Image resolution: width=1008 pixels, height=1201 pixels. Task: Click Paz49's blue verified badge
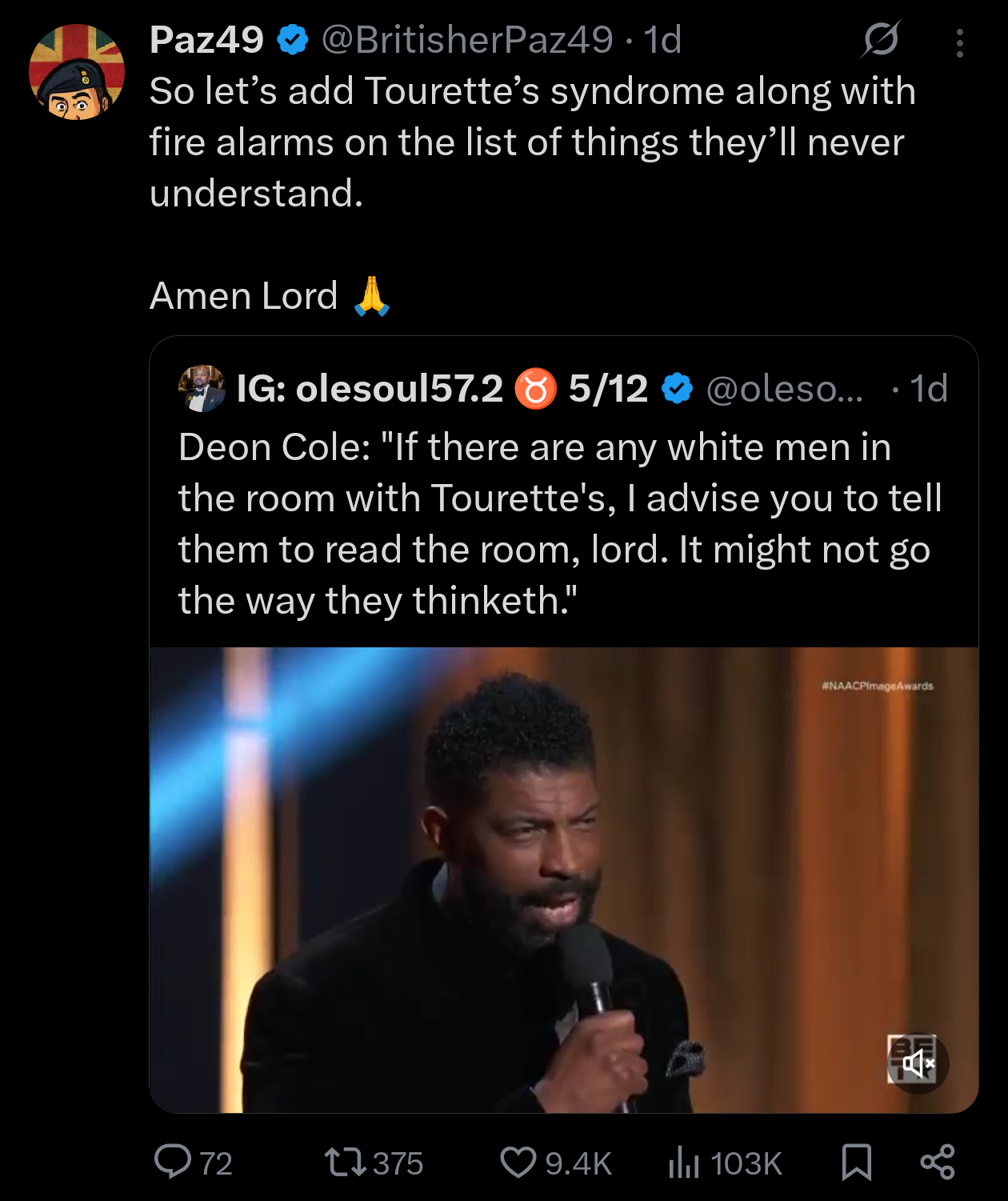(293, 39)
